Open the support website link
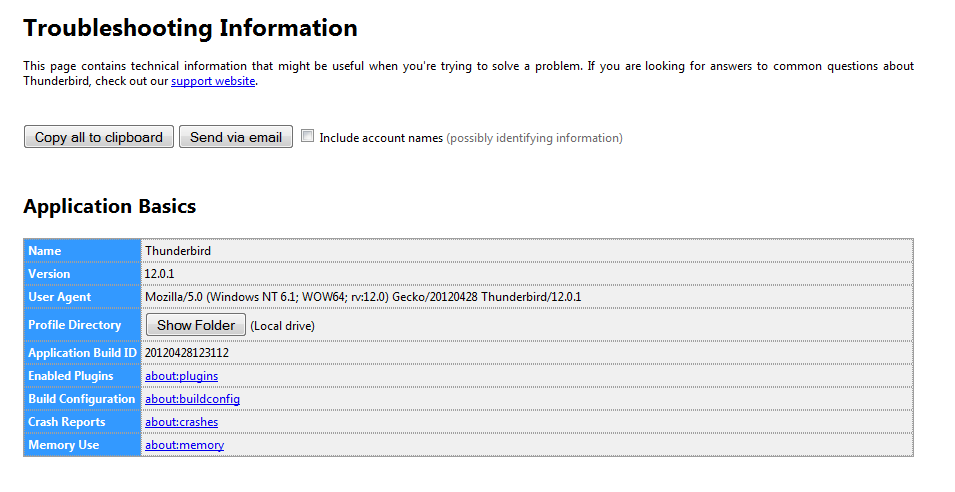 [213, 81]
